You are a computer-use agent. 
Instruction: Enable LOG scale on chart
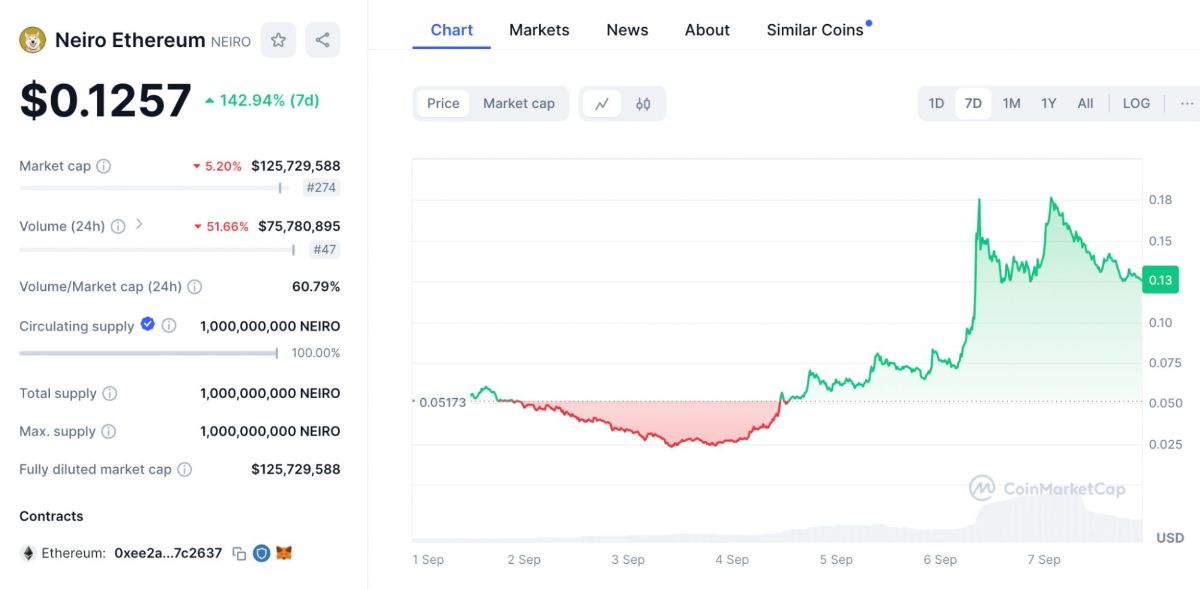(x=1136, y=103)
